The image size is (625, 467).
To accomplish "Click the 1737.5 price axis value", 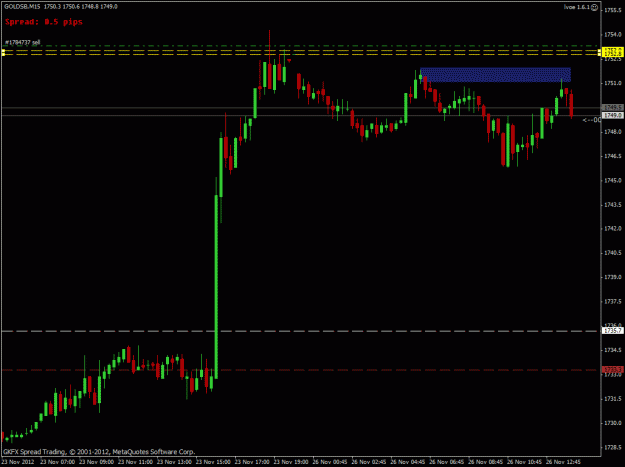I will pos(613,302).
